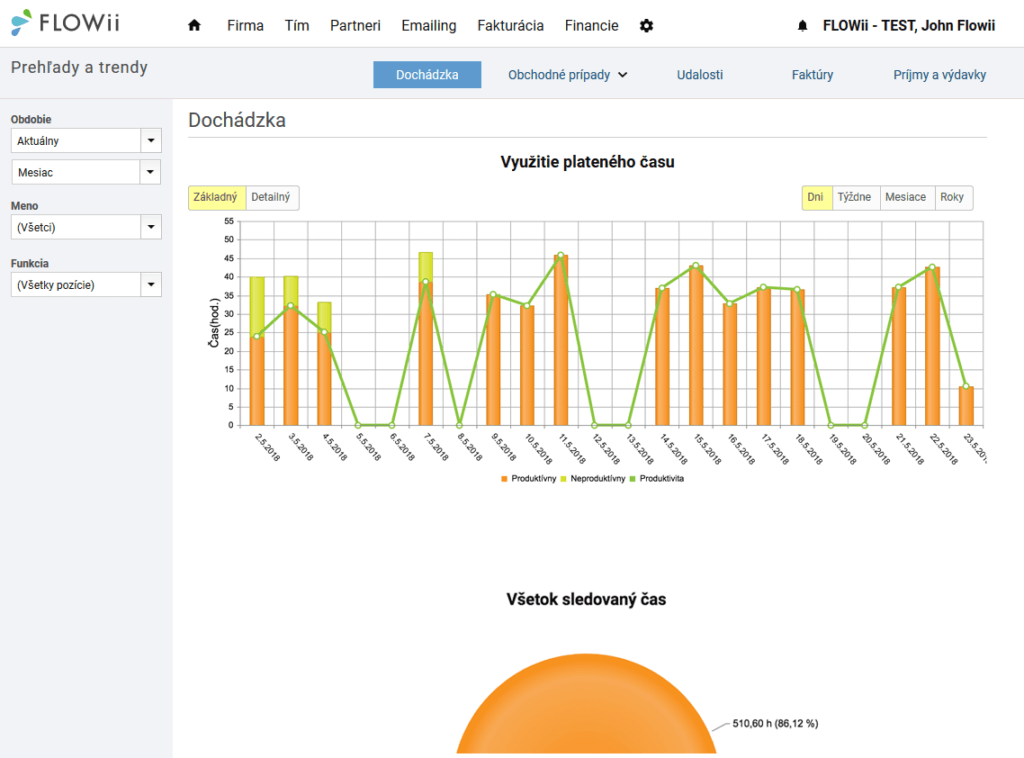Switch to Príjmy a výdavky tab
Viewport: 1024px width, 758px height.
click(x=939, y=74)
